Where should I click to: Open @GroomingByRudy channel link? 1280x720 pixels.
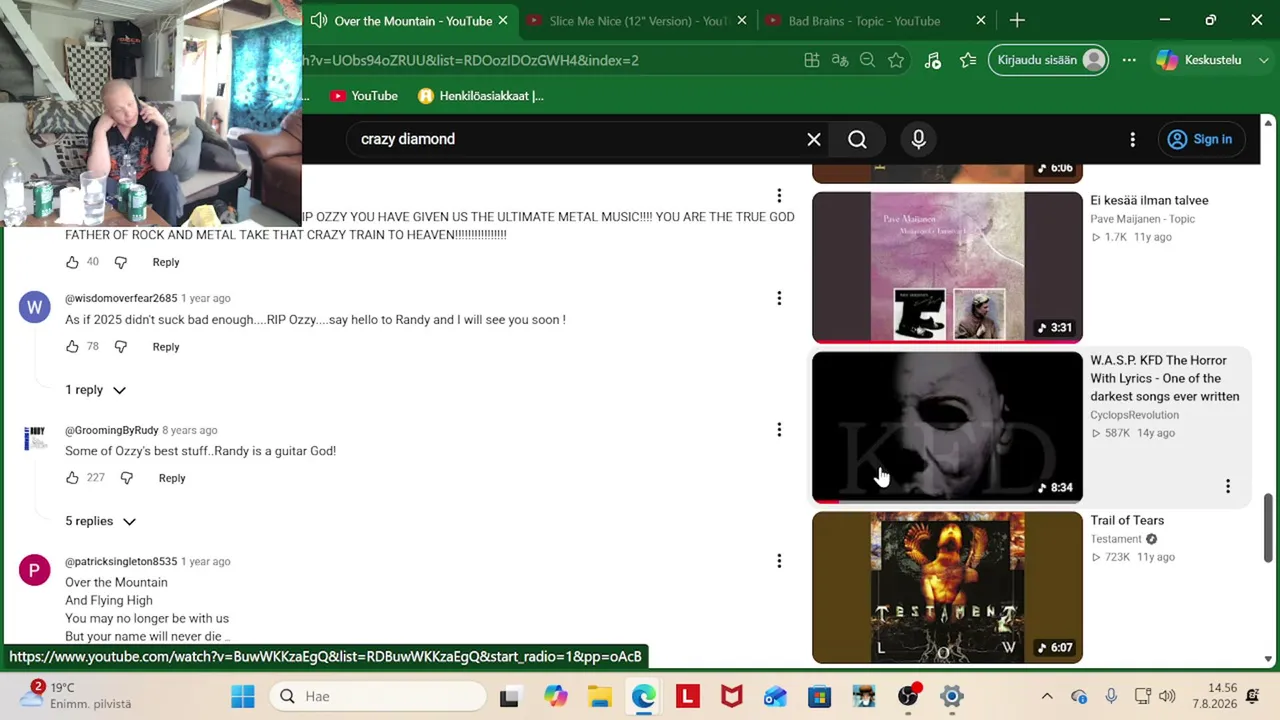(112, 430)
